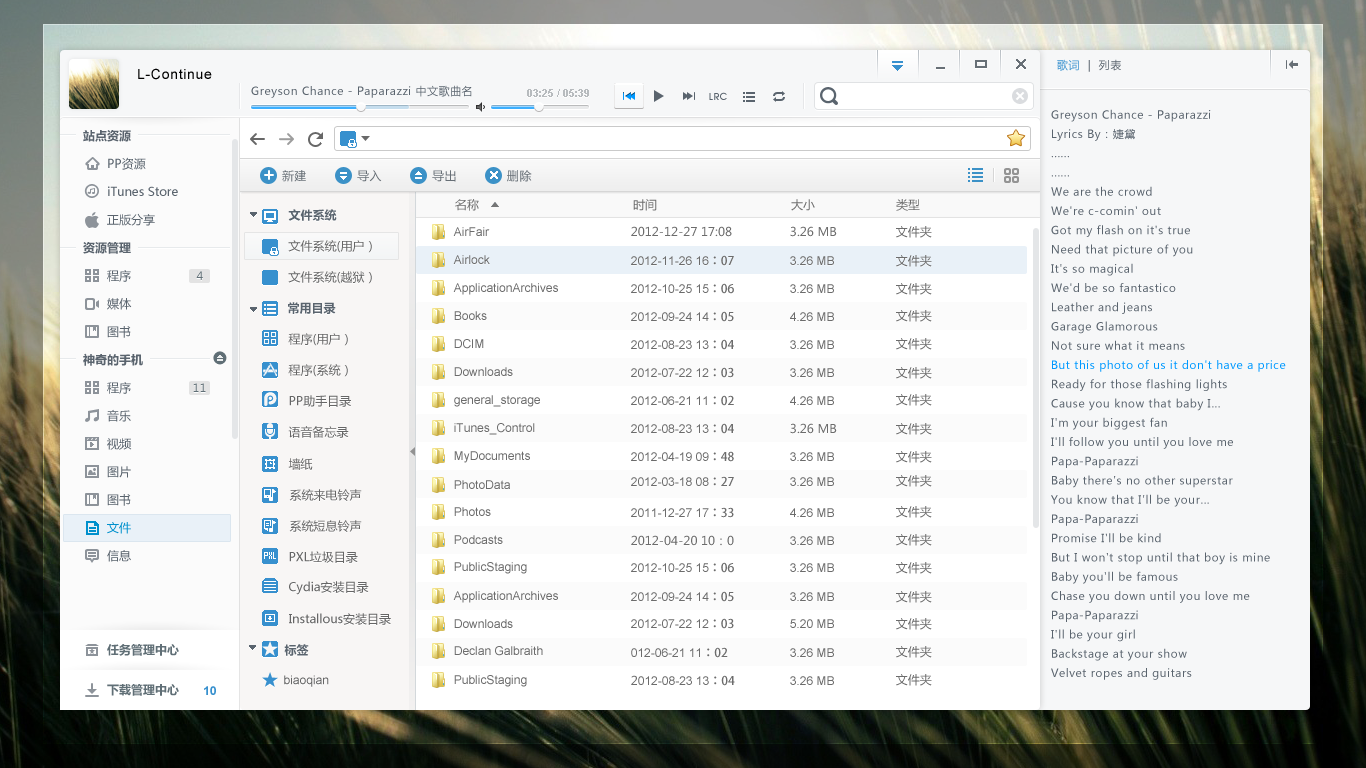Eject device next to 神奇的手机
Viewport: 1366px width, 768px height.
point(220,358)
